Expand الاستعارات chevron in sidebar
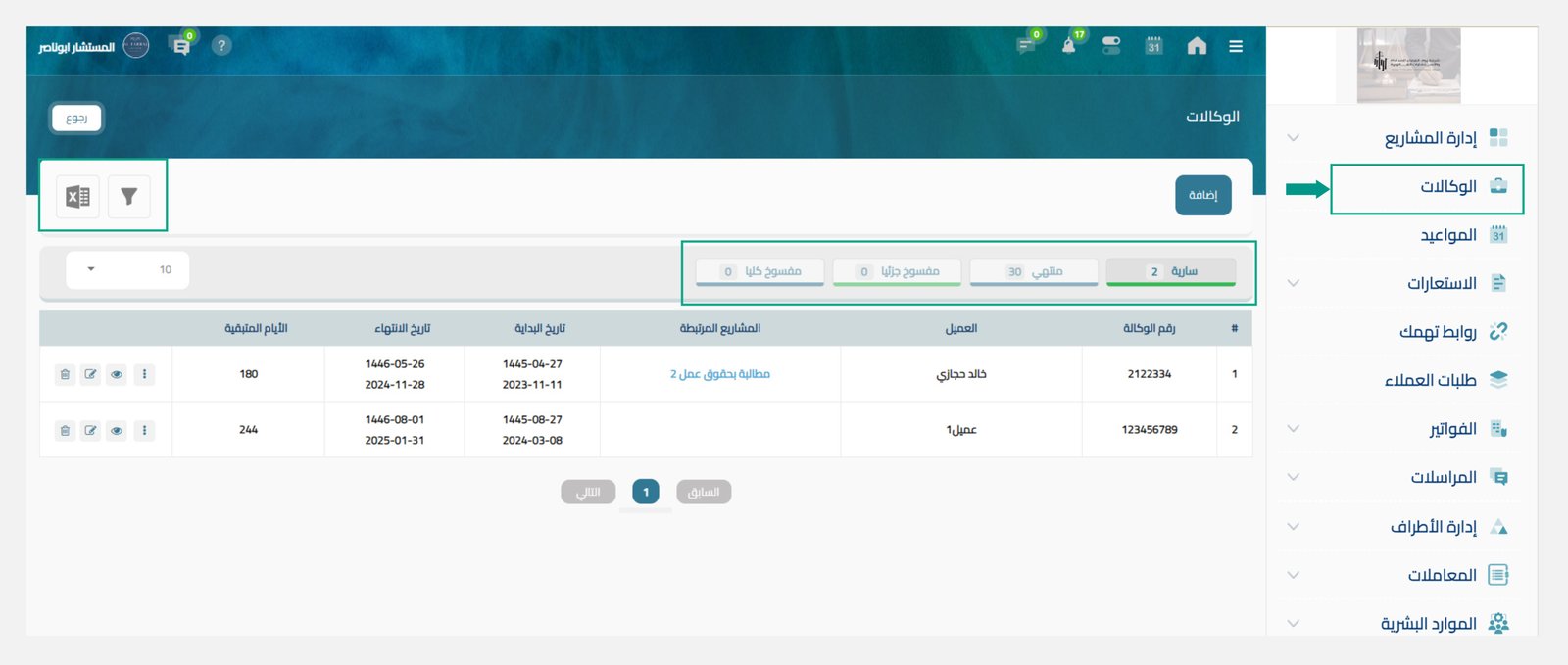1568x665 pixels. click(1293, 283)
